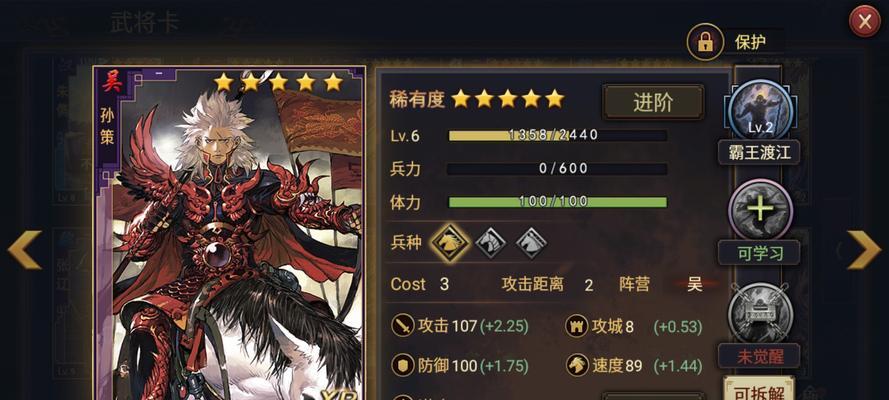Click the speed horse stat icon

pos(577,365)
